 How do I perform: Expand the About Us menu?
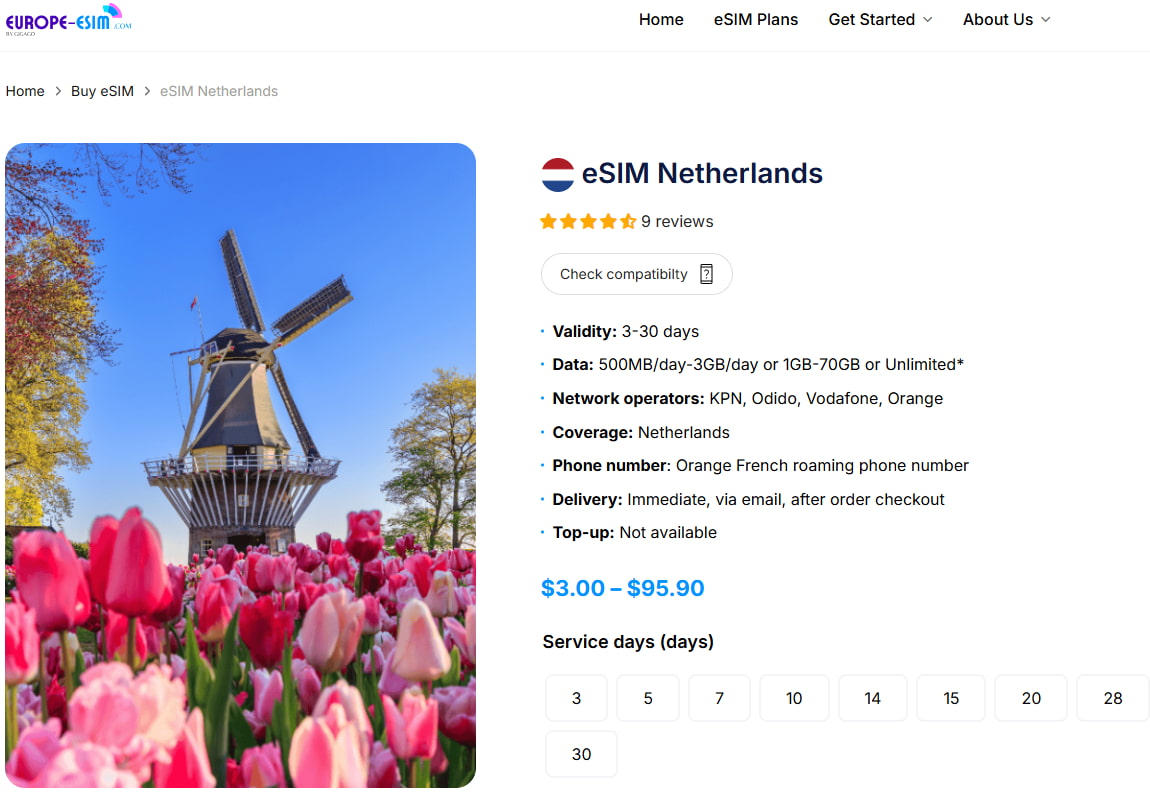pyautogui.click(x=1006, y=19)
